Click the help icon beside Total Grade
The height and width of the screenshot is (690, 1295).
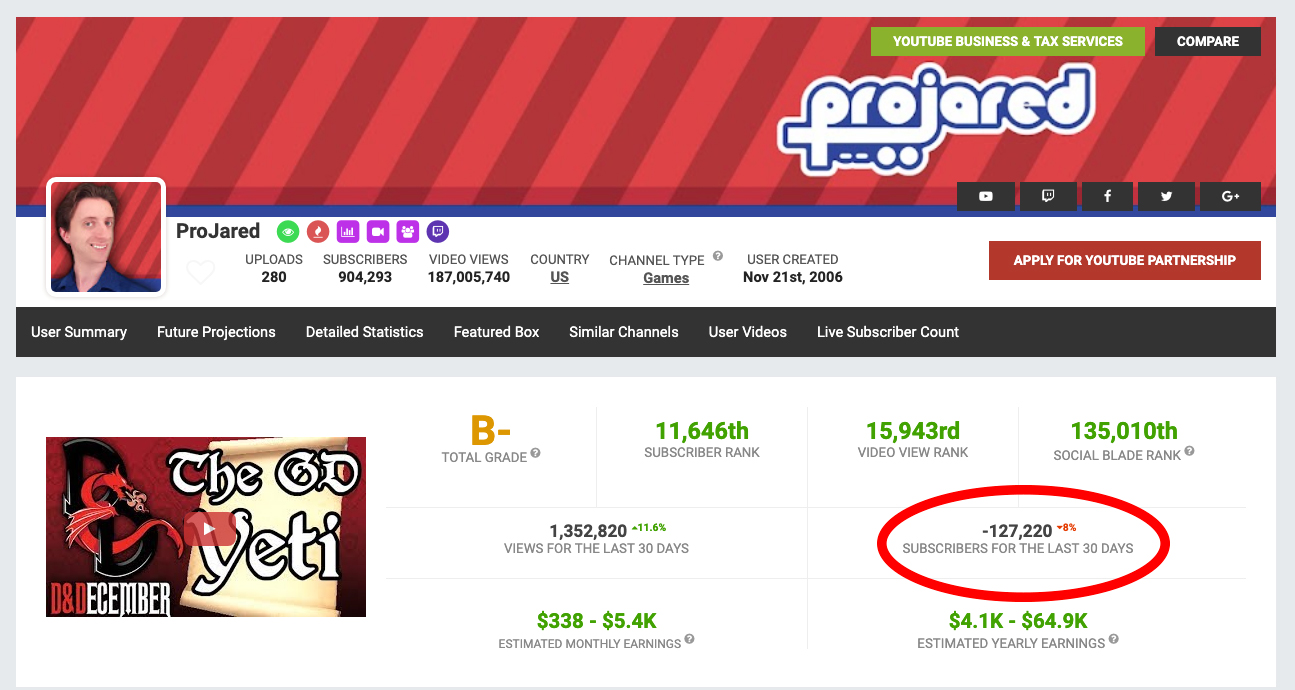tap(536, 454)
